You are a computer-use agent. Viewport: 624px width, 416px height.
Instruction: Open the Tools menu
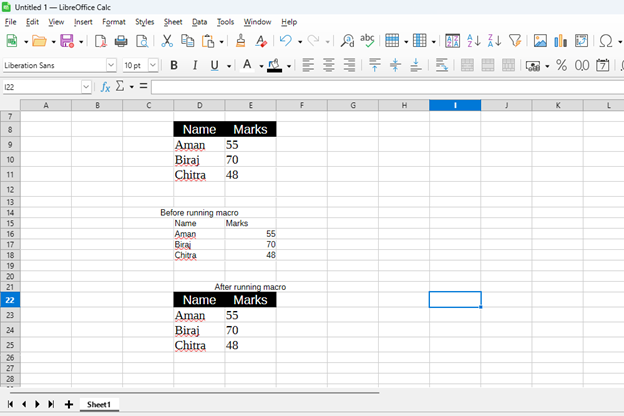pos(225,21)
